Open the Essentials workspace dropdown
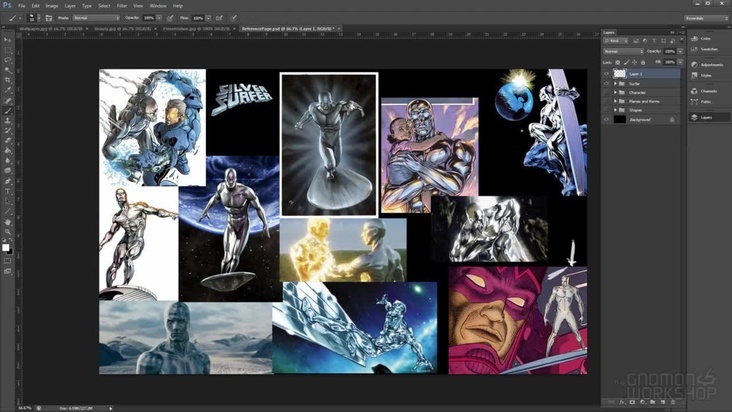 pyautogui.click(x=705, y=18)
